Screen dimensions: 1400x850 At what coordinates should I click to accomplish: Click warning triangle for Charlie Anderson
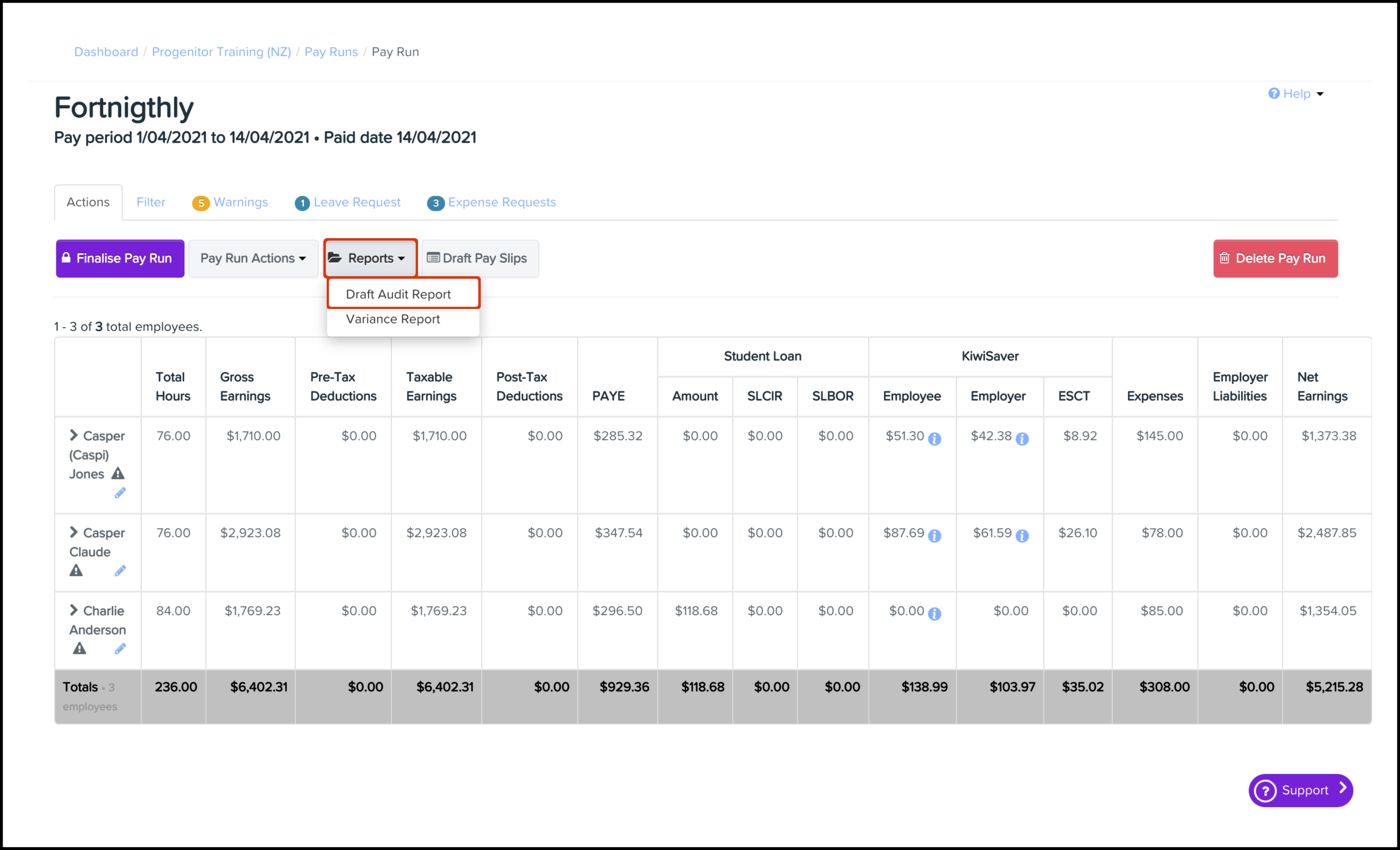click(79, 648)
